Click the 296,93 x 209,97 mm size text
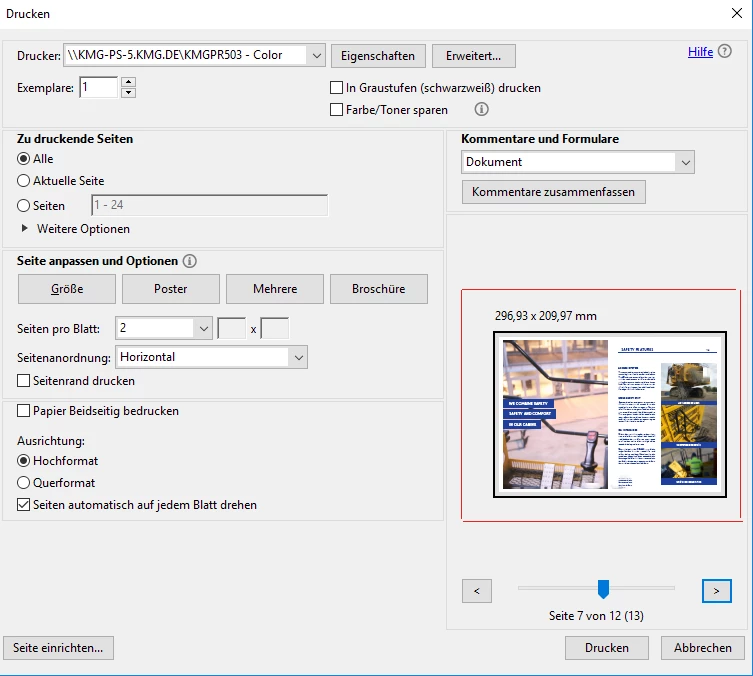 (546, 316)
